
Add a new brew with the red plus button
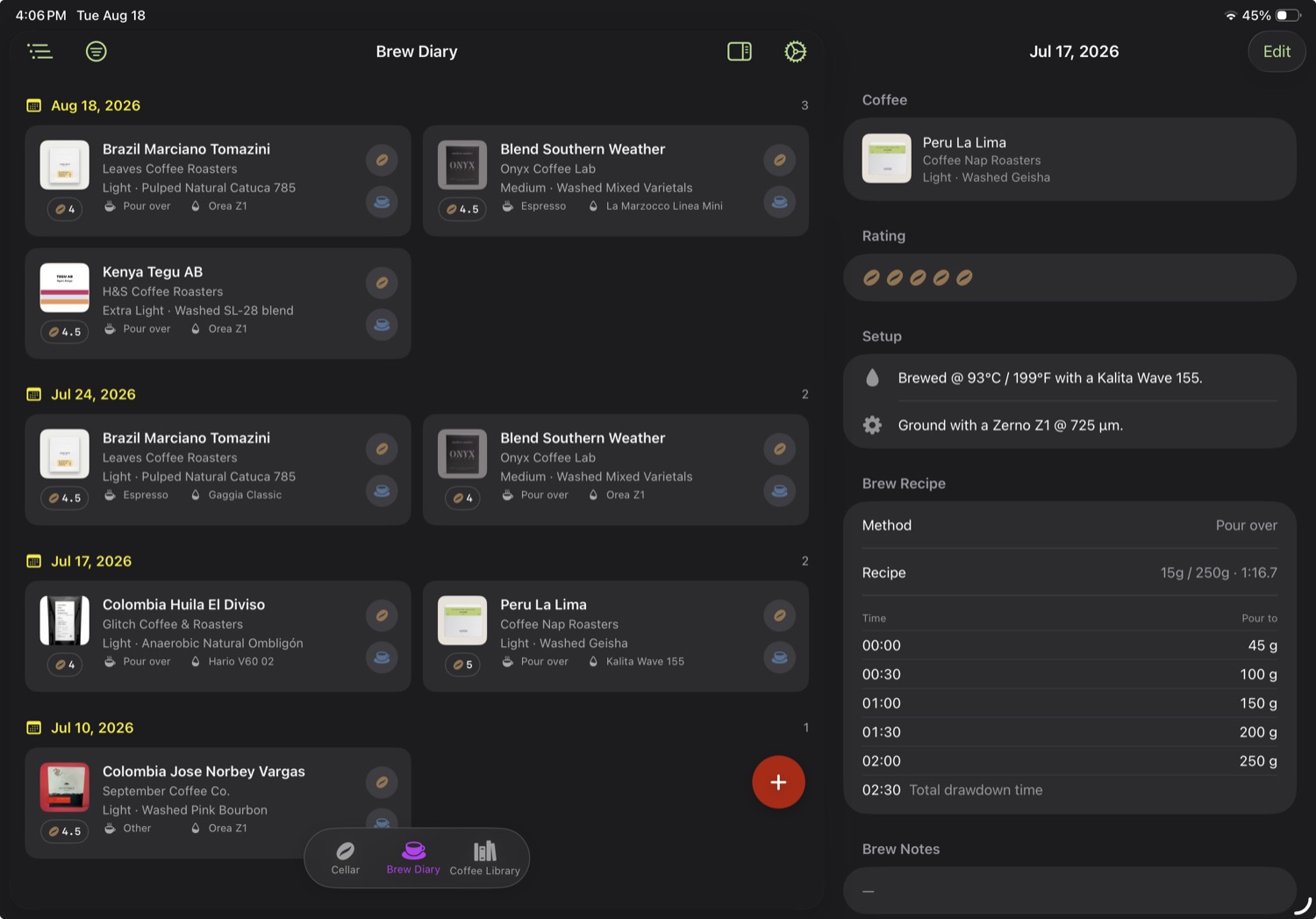click(x=778, y=782)
